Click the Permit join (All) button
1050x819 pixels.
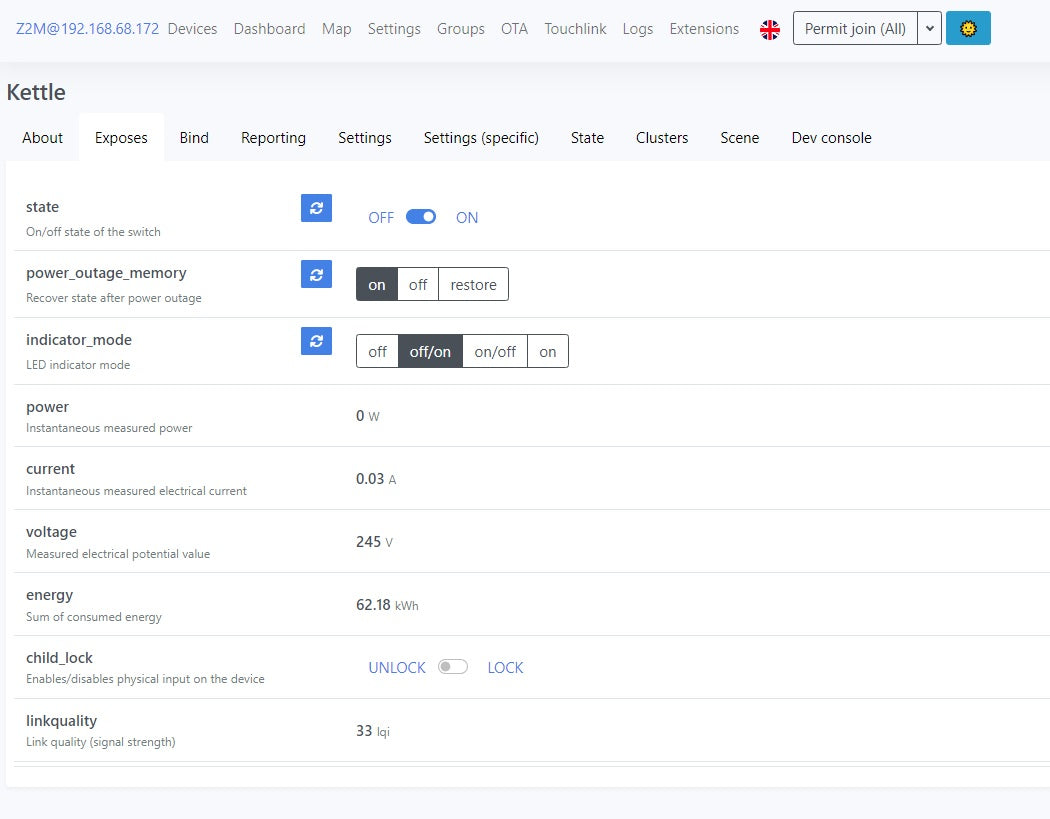click(855, 29)
